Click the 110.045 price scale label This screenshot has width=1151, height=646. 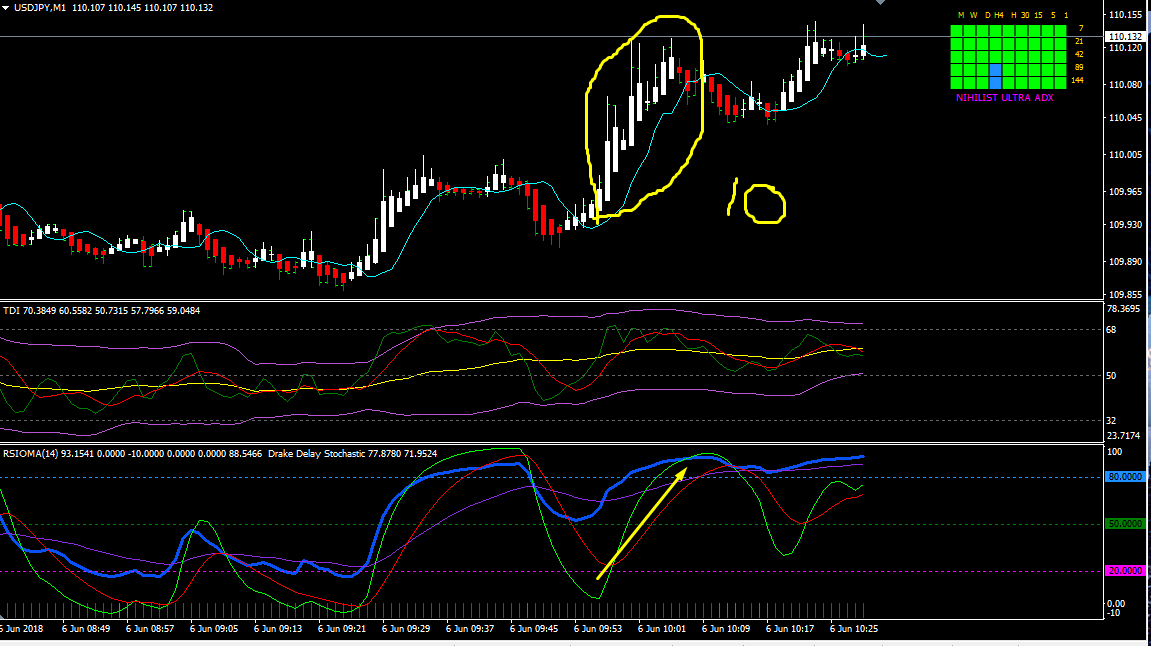pos(1125,117)
